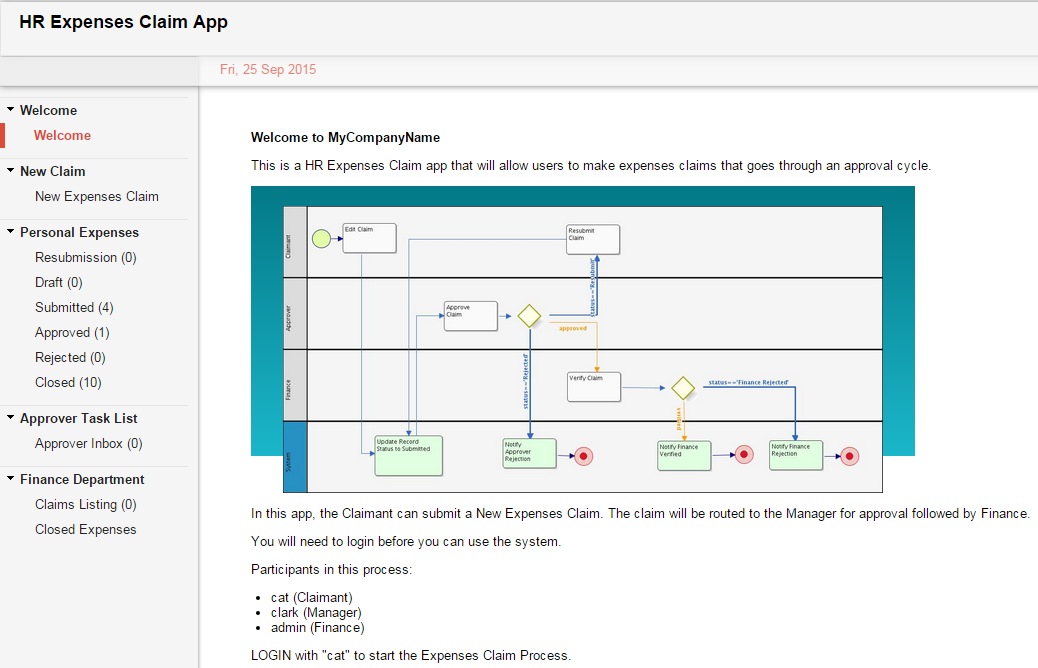1038x668 pixels.
Task: View Resubmission (0) expenses
Action: coord(85,257)
